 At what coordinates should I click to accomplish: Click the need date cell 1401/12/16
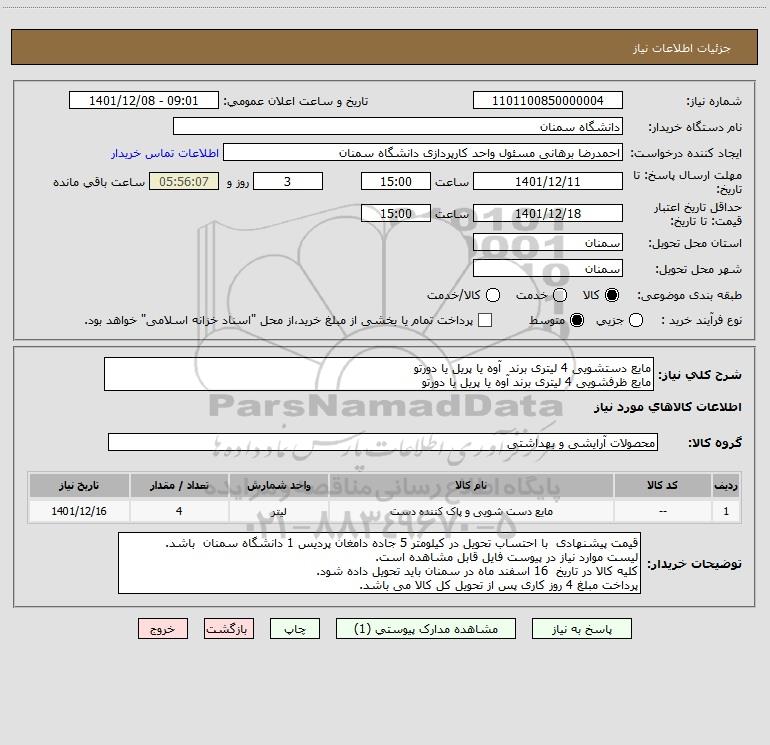pos(79,511)
